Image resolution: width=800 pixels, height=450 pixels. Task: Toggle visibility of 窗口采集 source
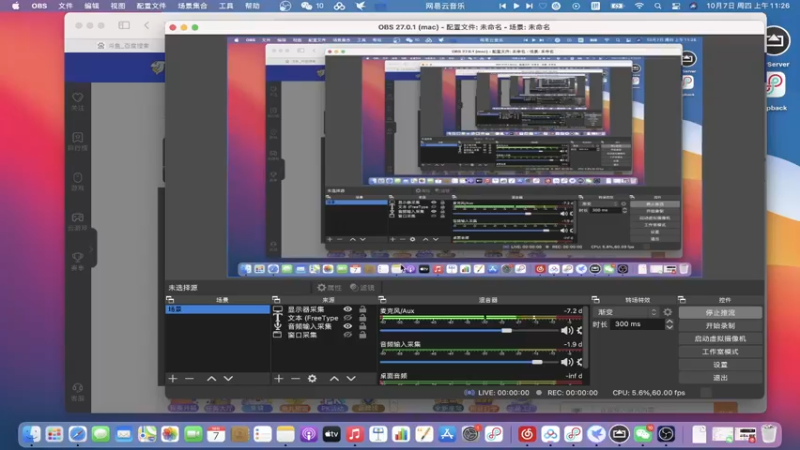click(347, 335)
